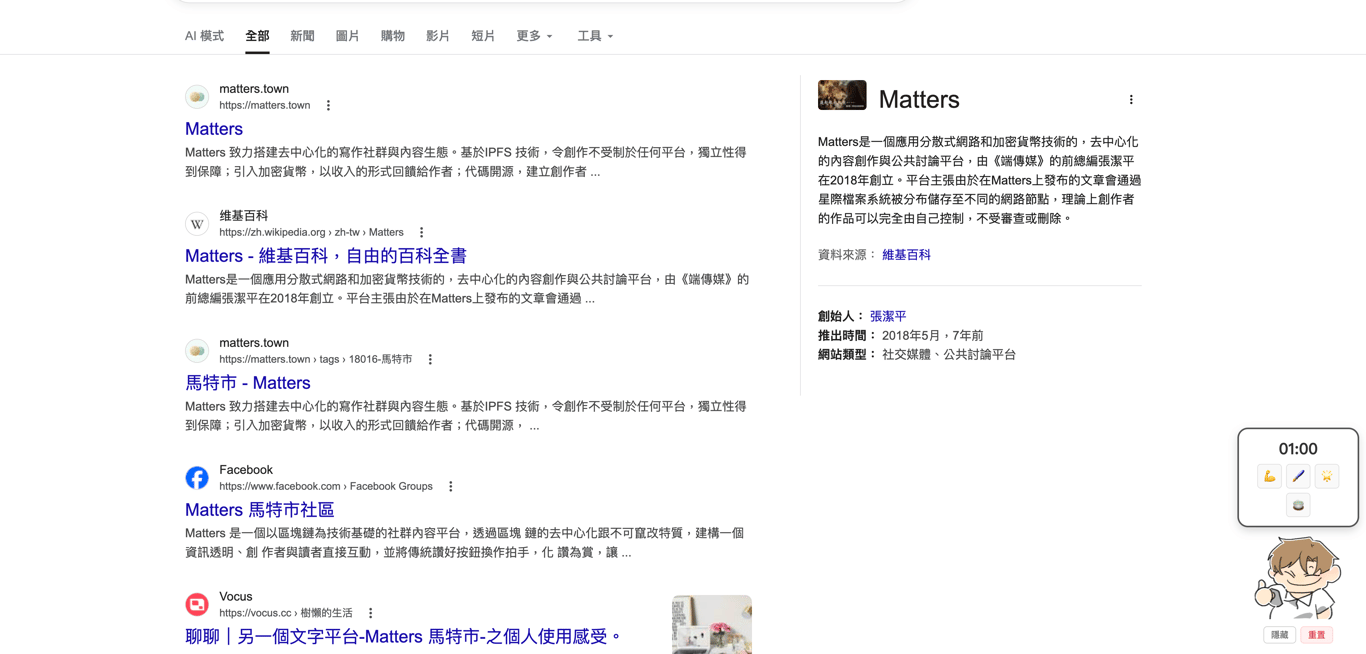Click the cartoon thumbs-up boy character
Image resolution: width=1366 pixels, height=654 pixels.
pyautogui.click(x=1297, y=580)
